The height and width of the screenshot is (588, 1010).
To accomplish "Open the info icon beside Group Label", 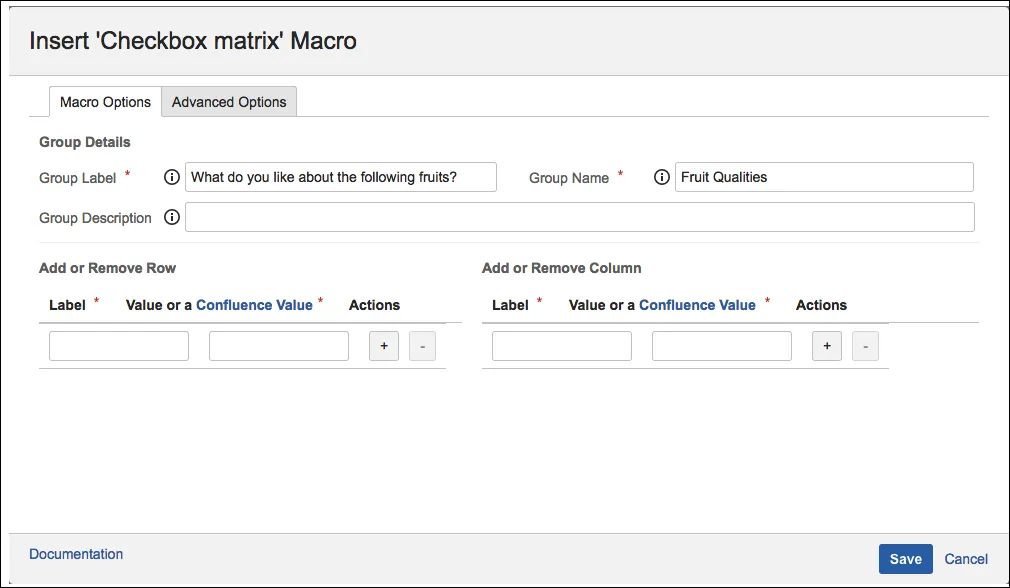I will pyautogui.click(x=171, y=177).
